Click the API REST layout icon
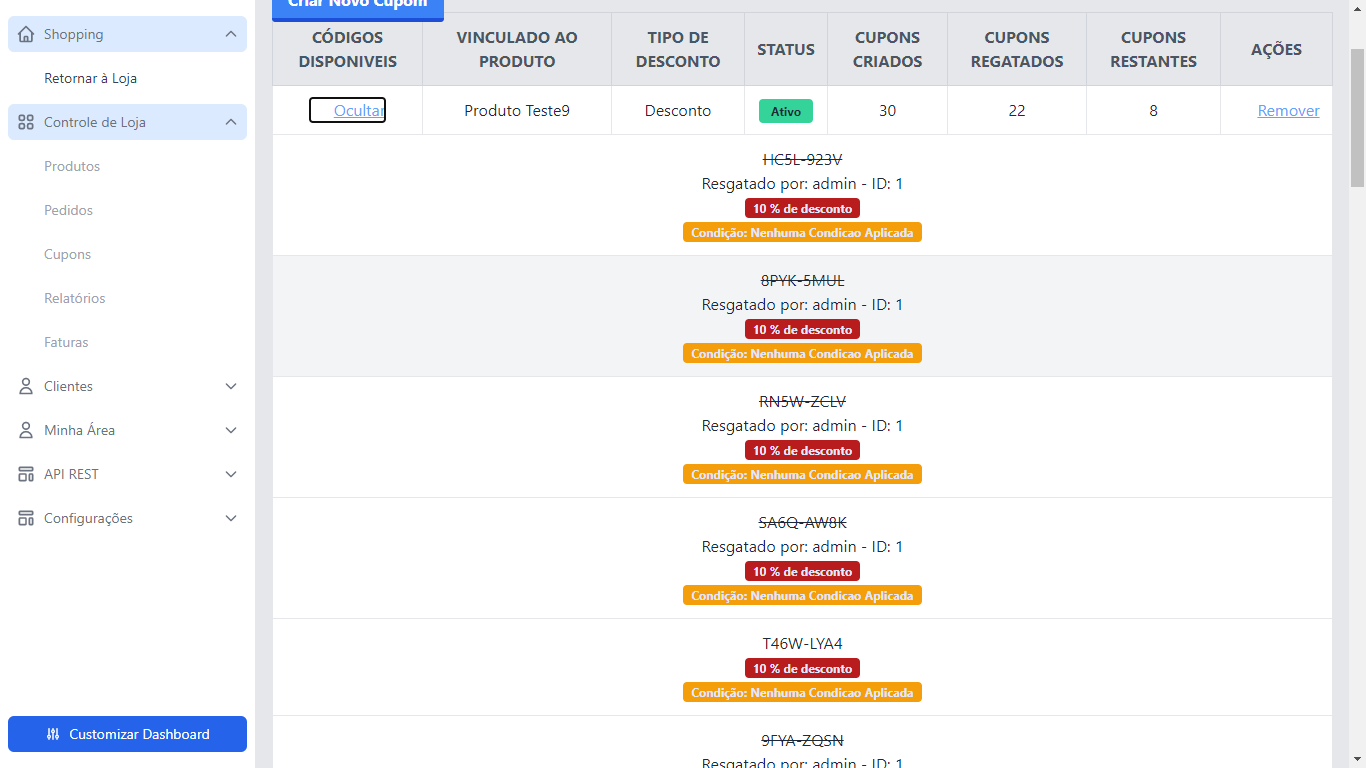The image size is (1366, 768). [x=26, y=474]
